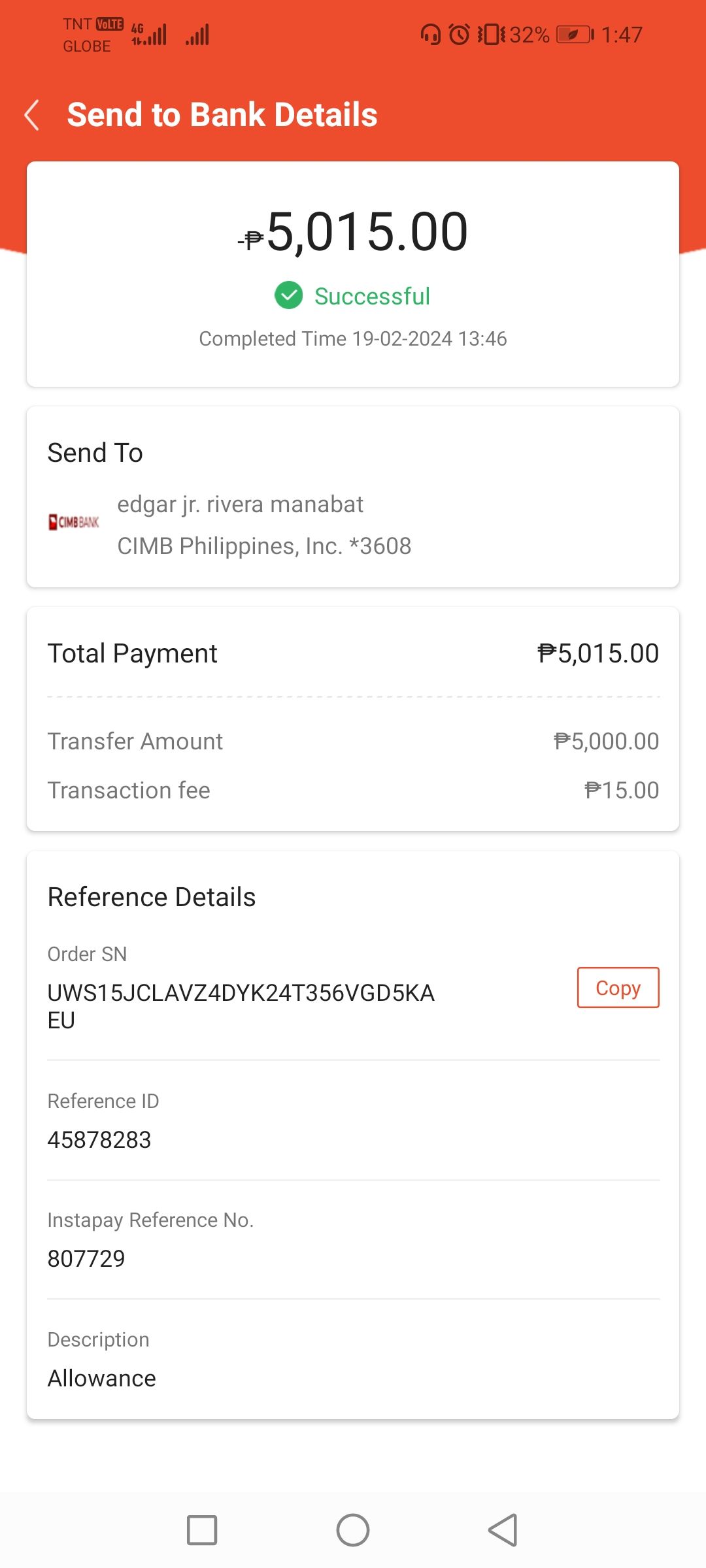This screenshot has width=706, height=1568.
Task: Tap the Total Payment amount ₱5,015.00
Action: 597,653
